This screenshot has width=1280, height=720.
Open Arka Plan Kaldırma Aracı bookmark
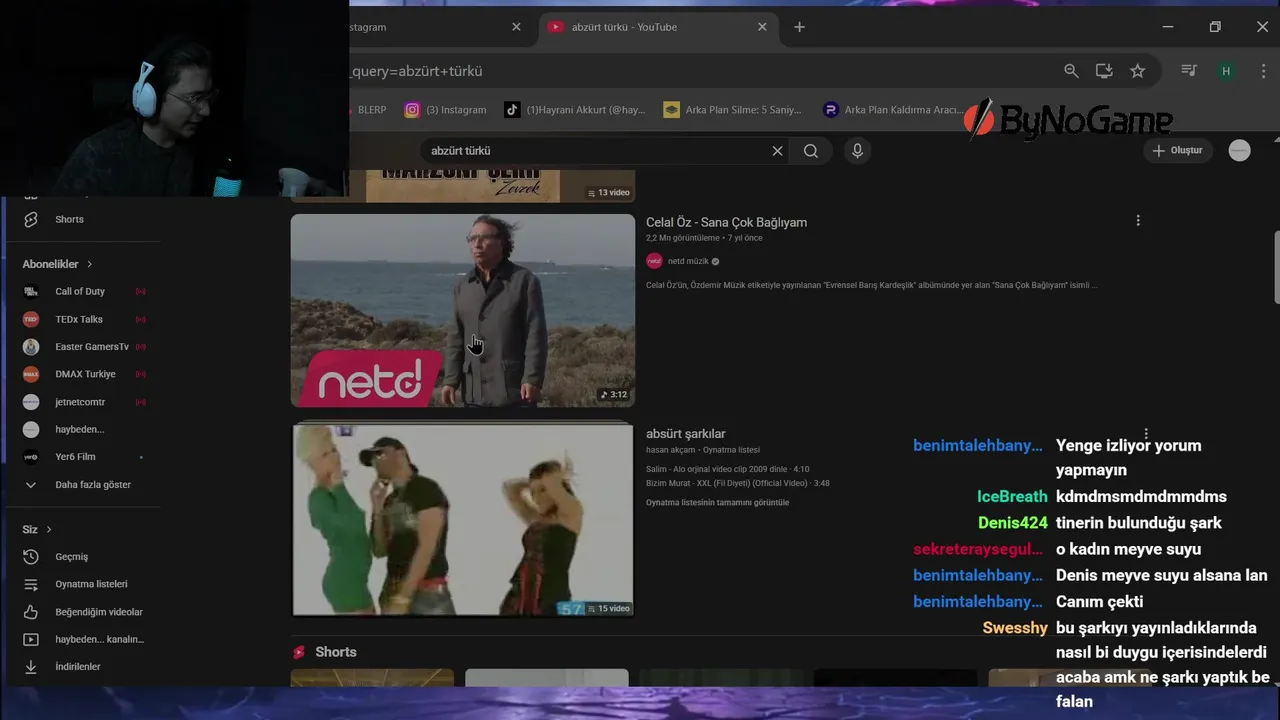click(893, 110)
